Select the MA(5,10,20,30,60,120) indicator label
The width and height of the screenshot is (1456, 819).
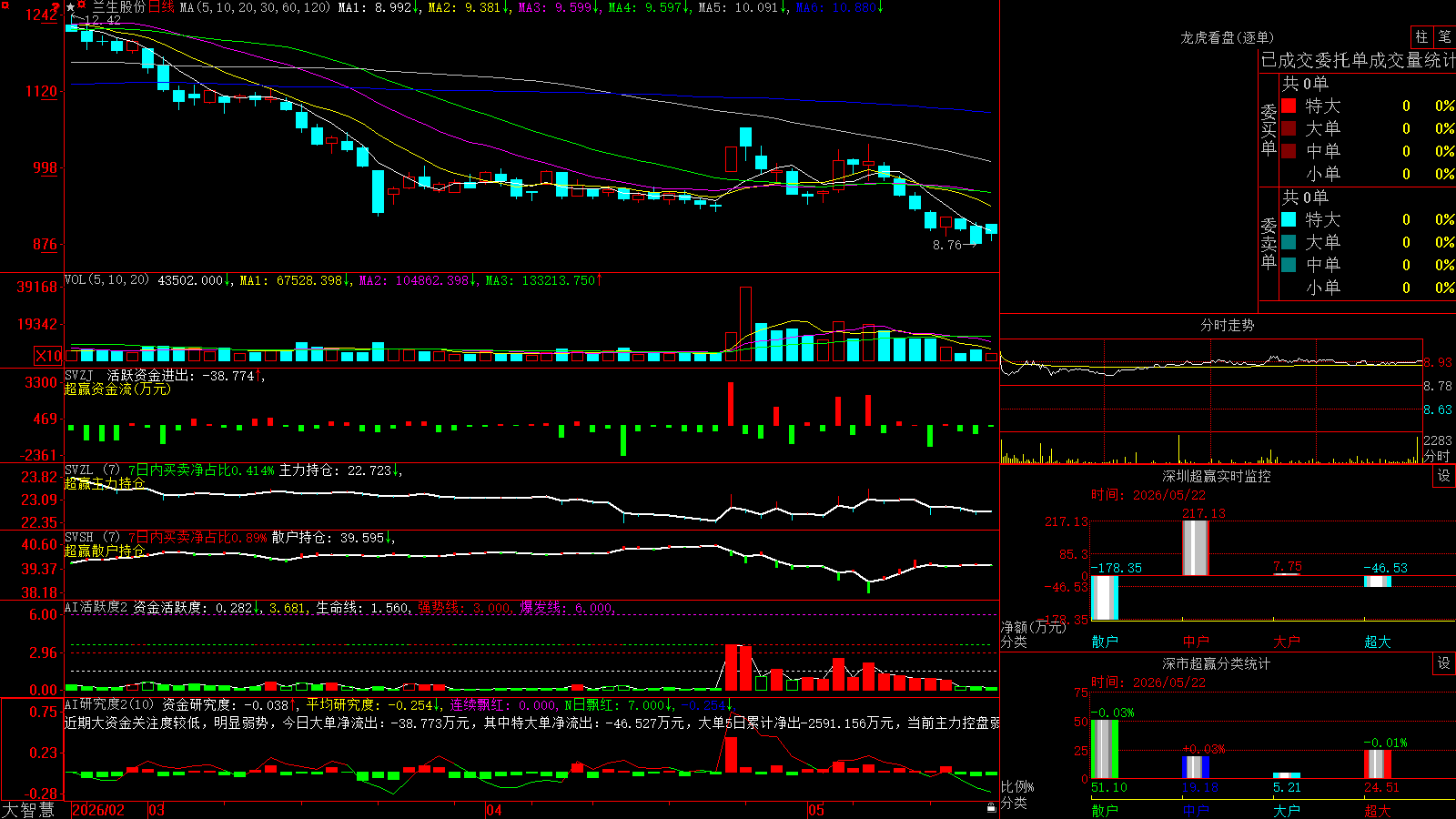255,7
